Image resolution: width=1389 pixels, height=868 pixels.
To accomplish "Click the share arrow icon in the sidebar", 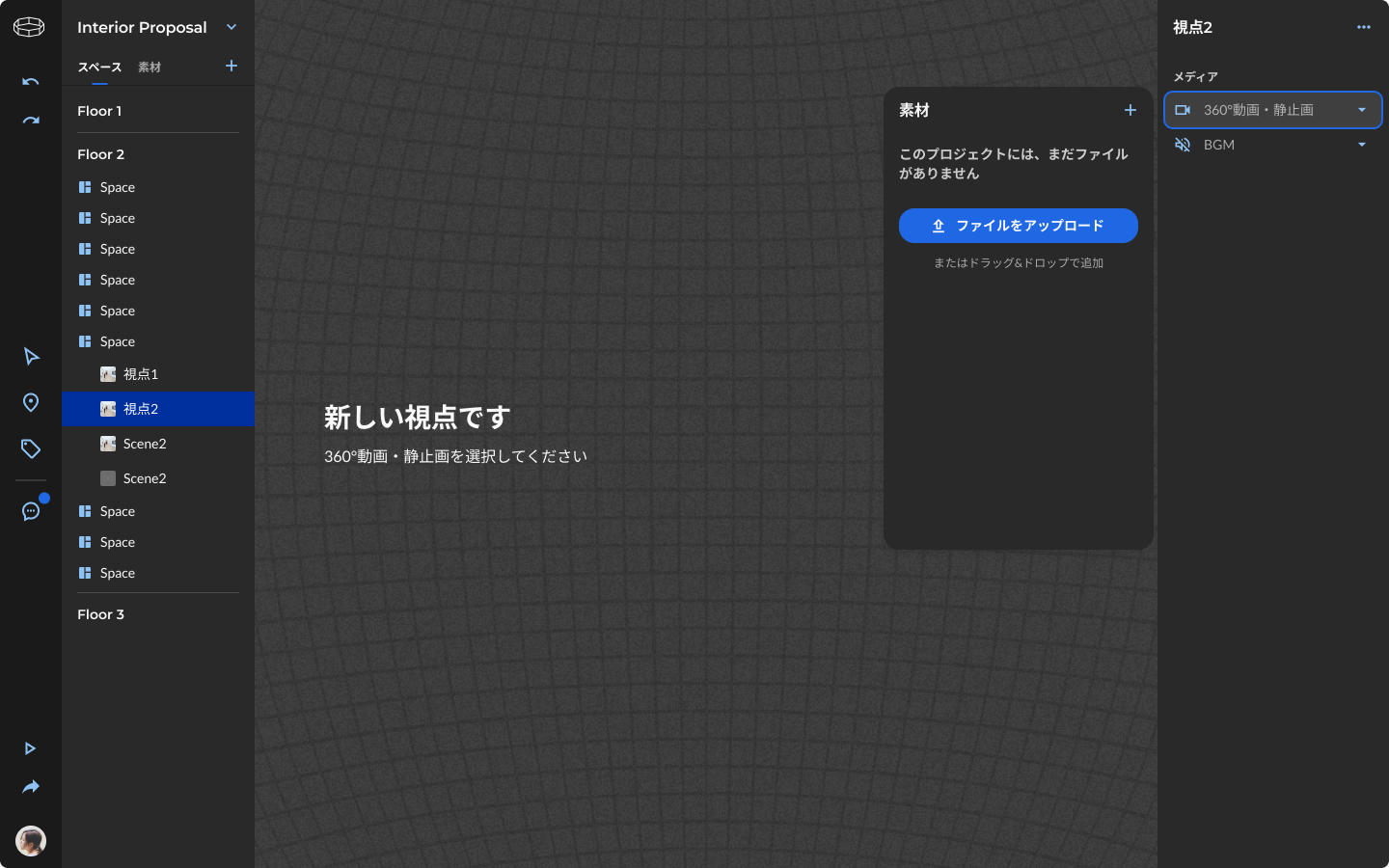I will point(30,787).
